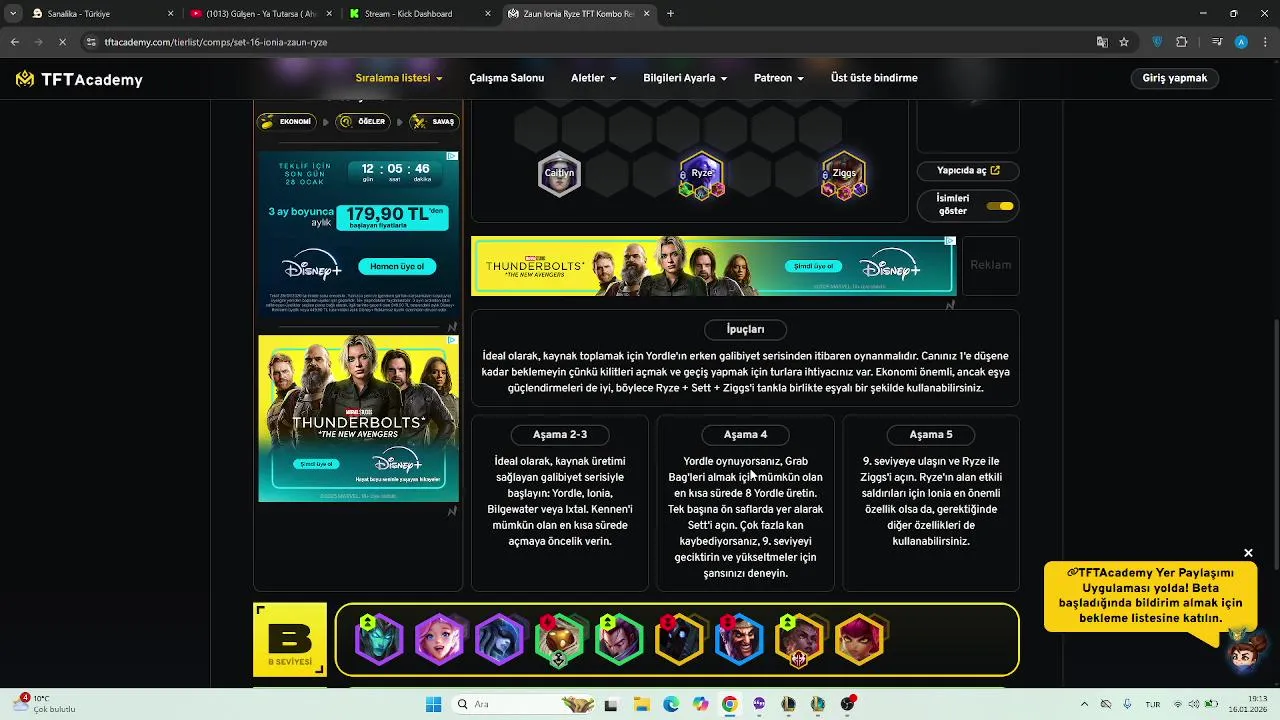The width and height of the screenshot is (1280, 720).
Task: Open the Thunderbolts poster ad in sidebar
Action: [358, 418]
